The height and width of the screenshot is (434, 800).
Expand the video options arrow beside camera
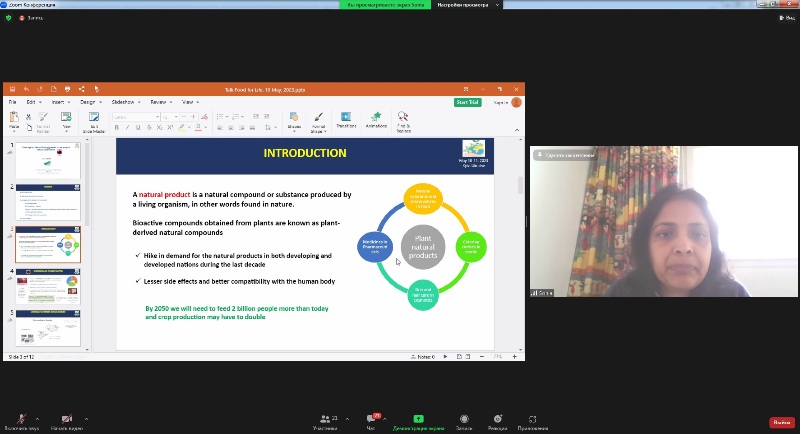pyautogui.click(x=85, y=419)
